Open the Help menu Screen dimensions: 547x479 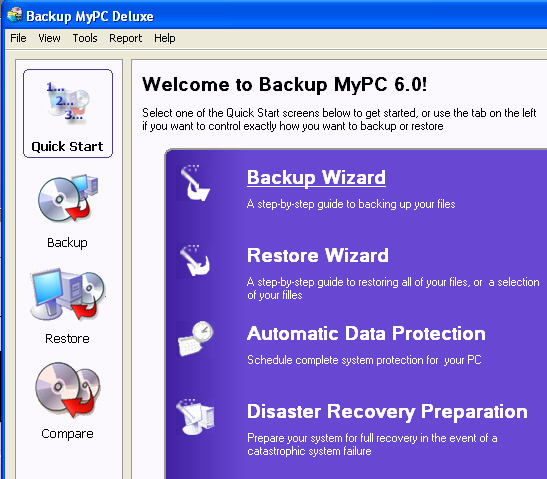[x=165, y=38]
